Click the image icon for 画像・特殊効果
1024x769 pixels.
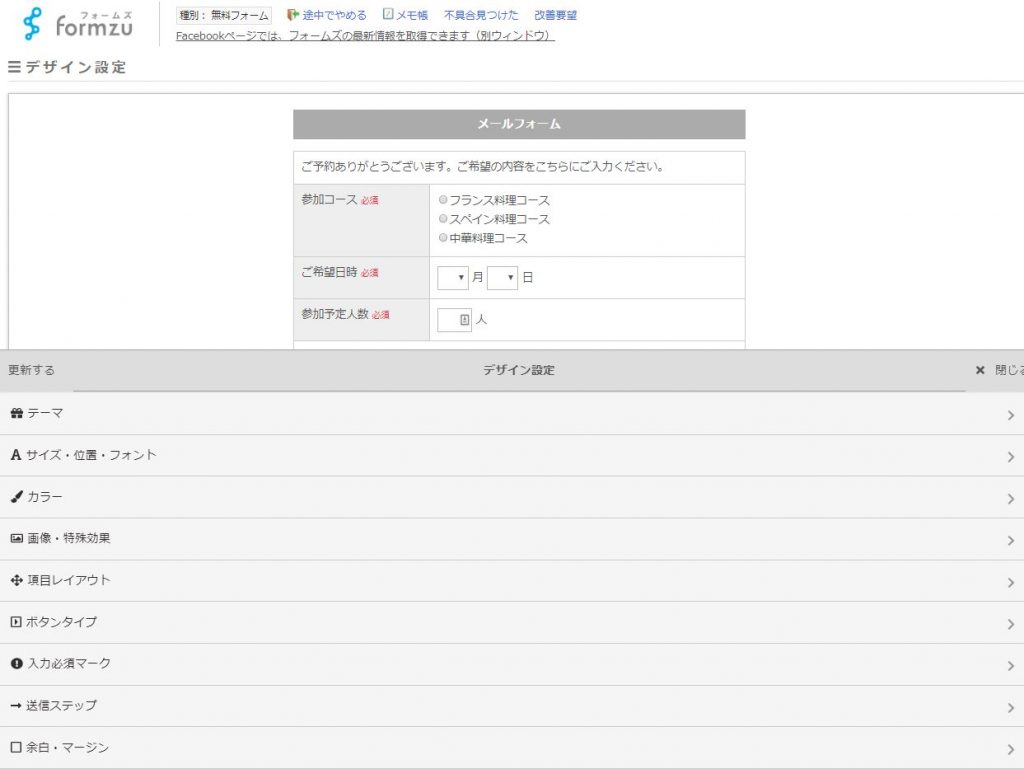tap(16, 538)
